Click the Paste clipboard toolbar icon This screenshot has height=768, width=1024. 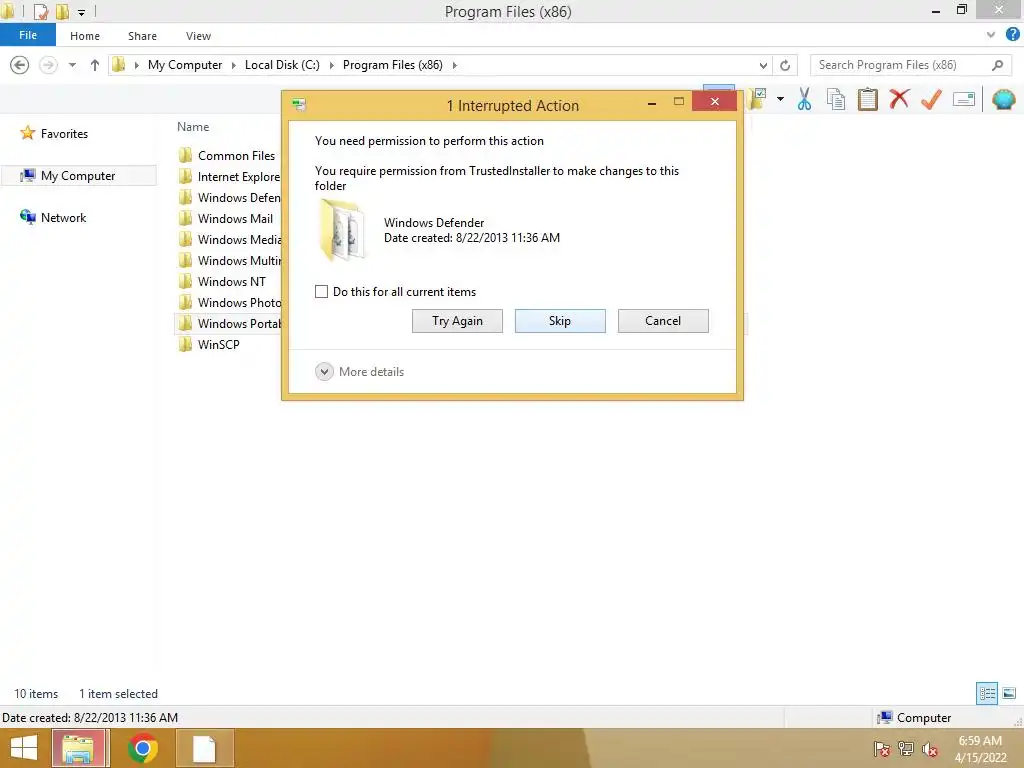[x=867, y=99]
